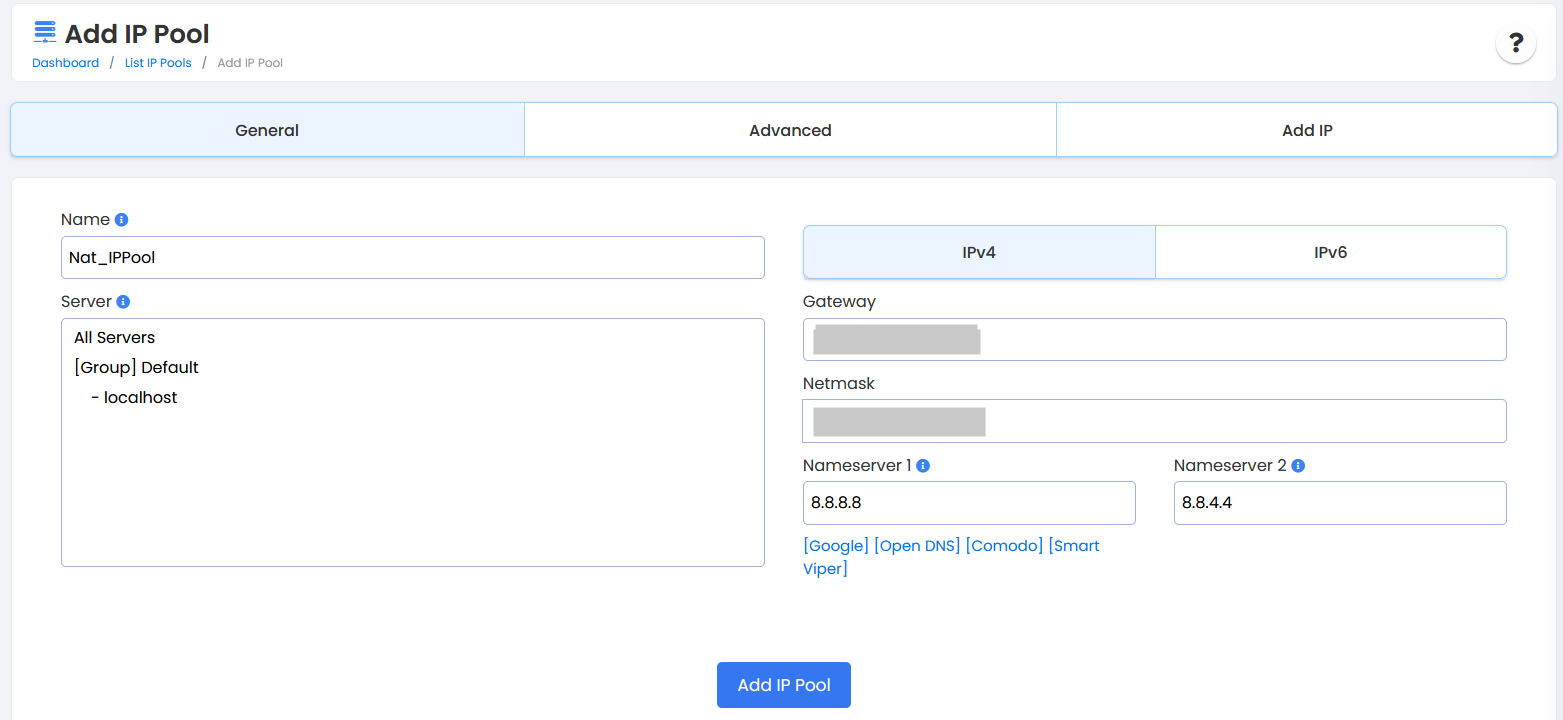Switch to the IPv6 toggle
The height and width of the screenshot is (720, 1563).
[x=1330, y=252]
